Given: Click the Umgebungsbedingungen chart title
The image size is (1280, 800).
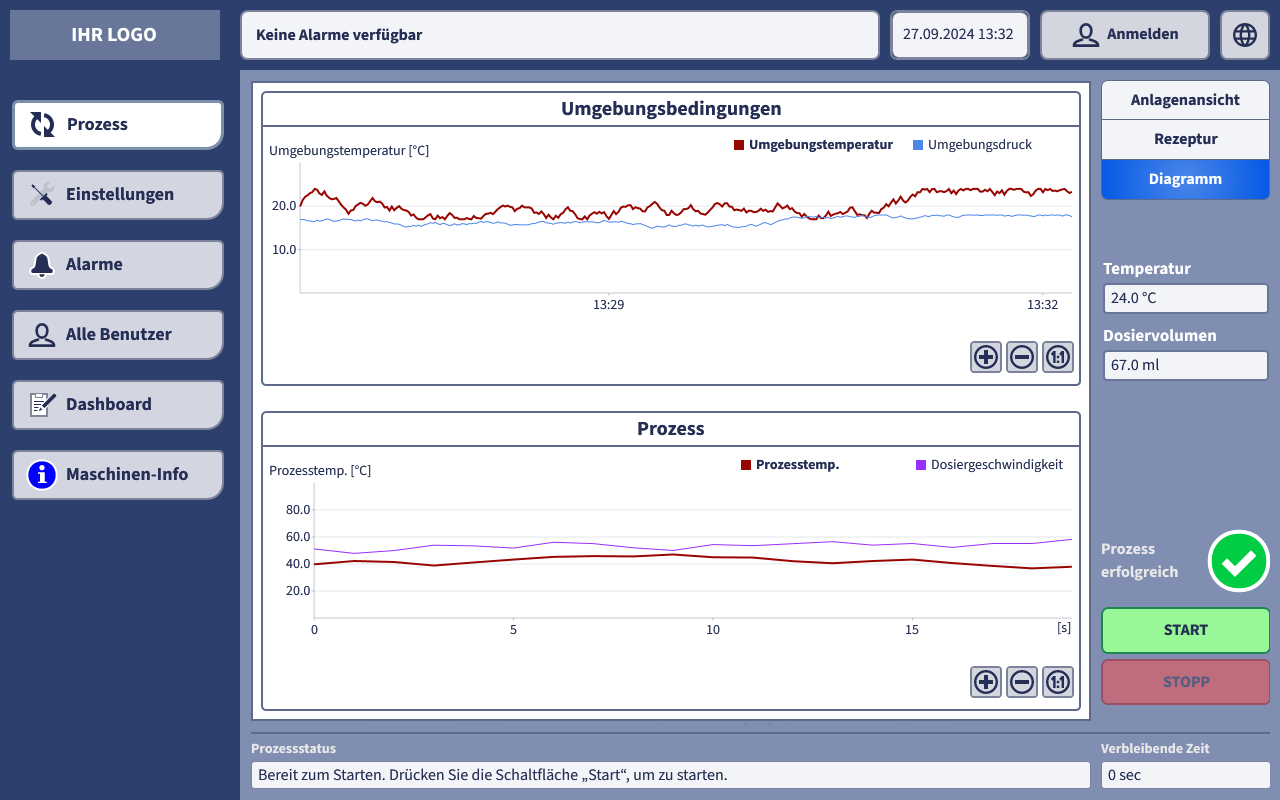Looking at the screenshot, I should (671, 109).
